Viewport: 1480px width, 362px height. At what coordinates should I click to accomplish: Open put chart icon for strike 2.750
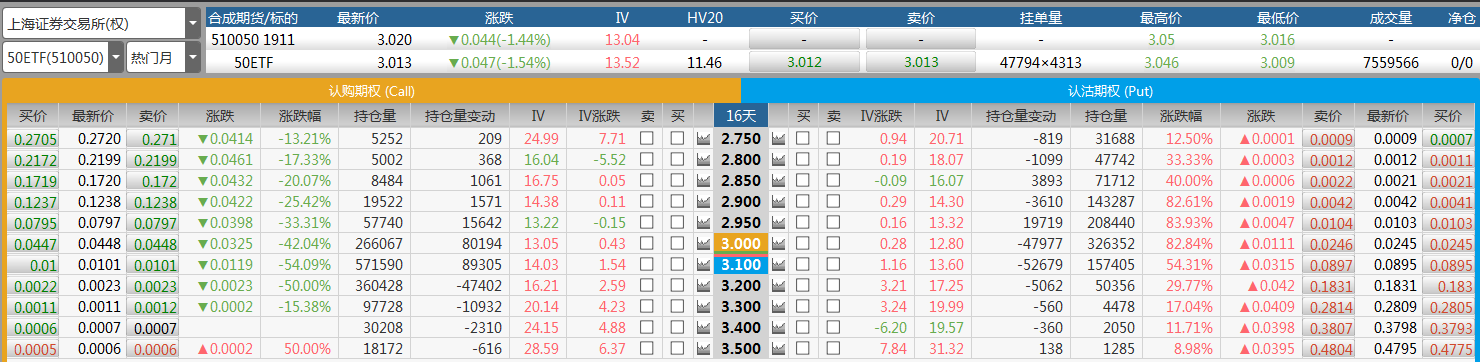coord(778,138)
